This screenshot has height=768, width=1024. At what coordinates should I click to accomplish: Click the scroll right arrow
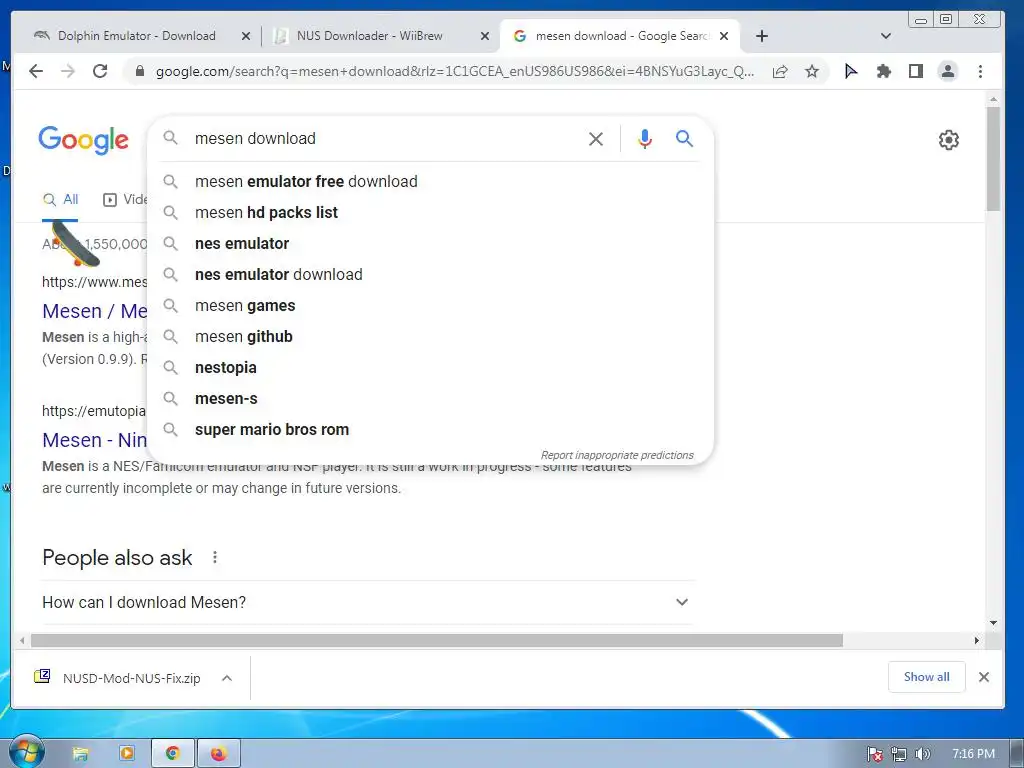(x=976, y=641)
